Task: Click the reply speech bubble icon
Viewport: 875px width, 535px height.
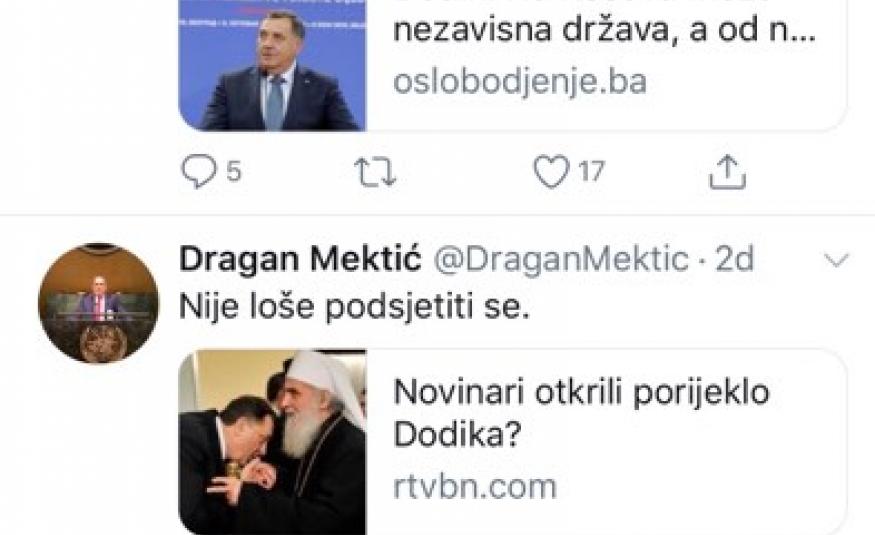Action: 196,173
